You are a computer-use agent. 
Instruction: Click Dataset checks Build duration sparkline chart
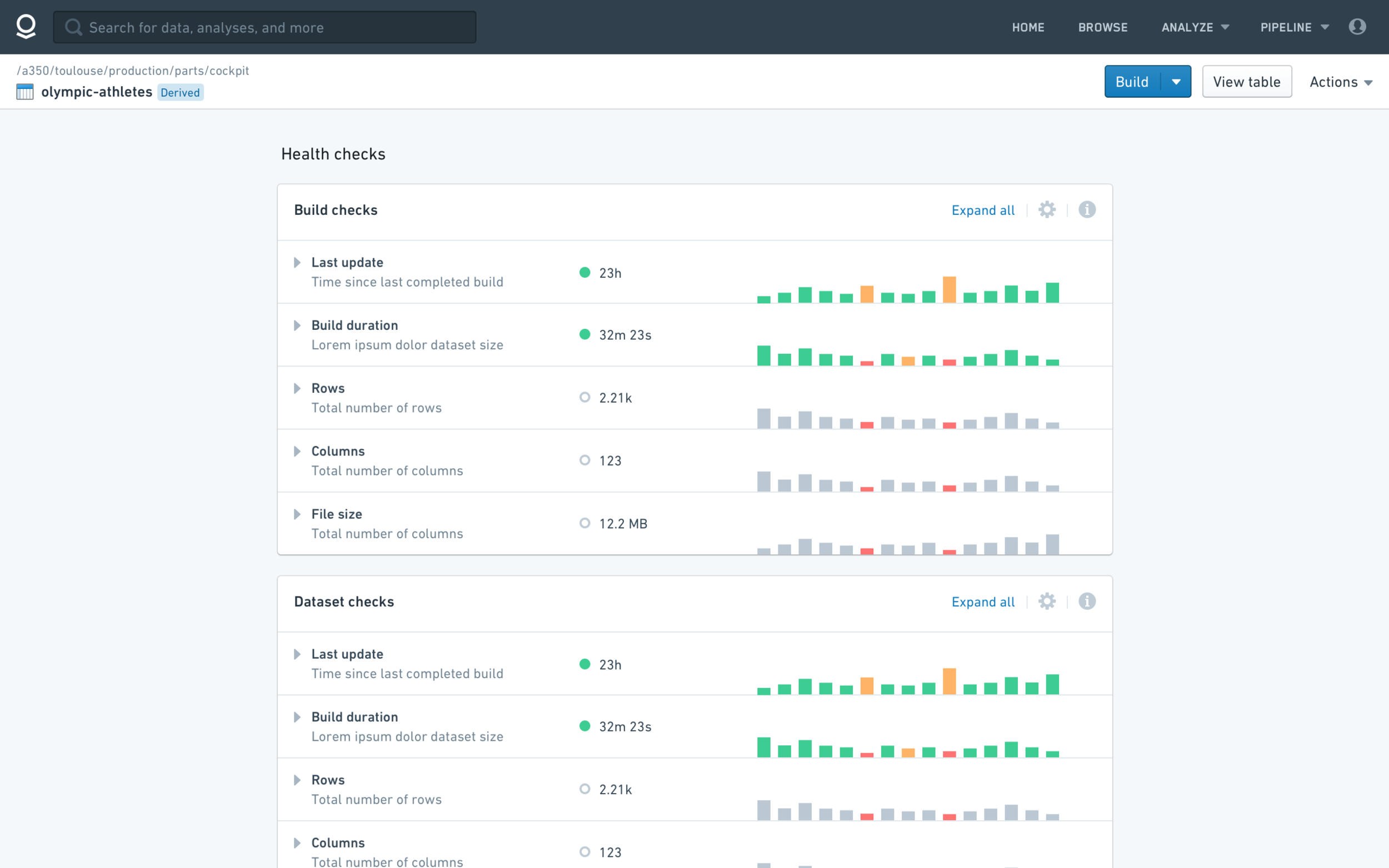point(908,747)
